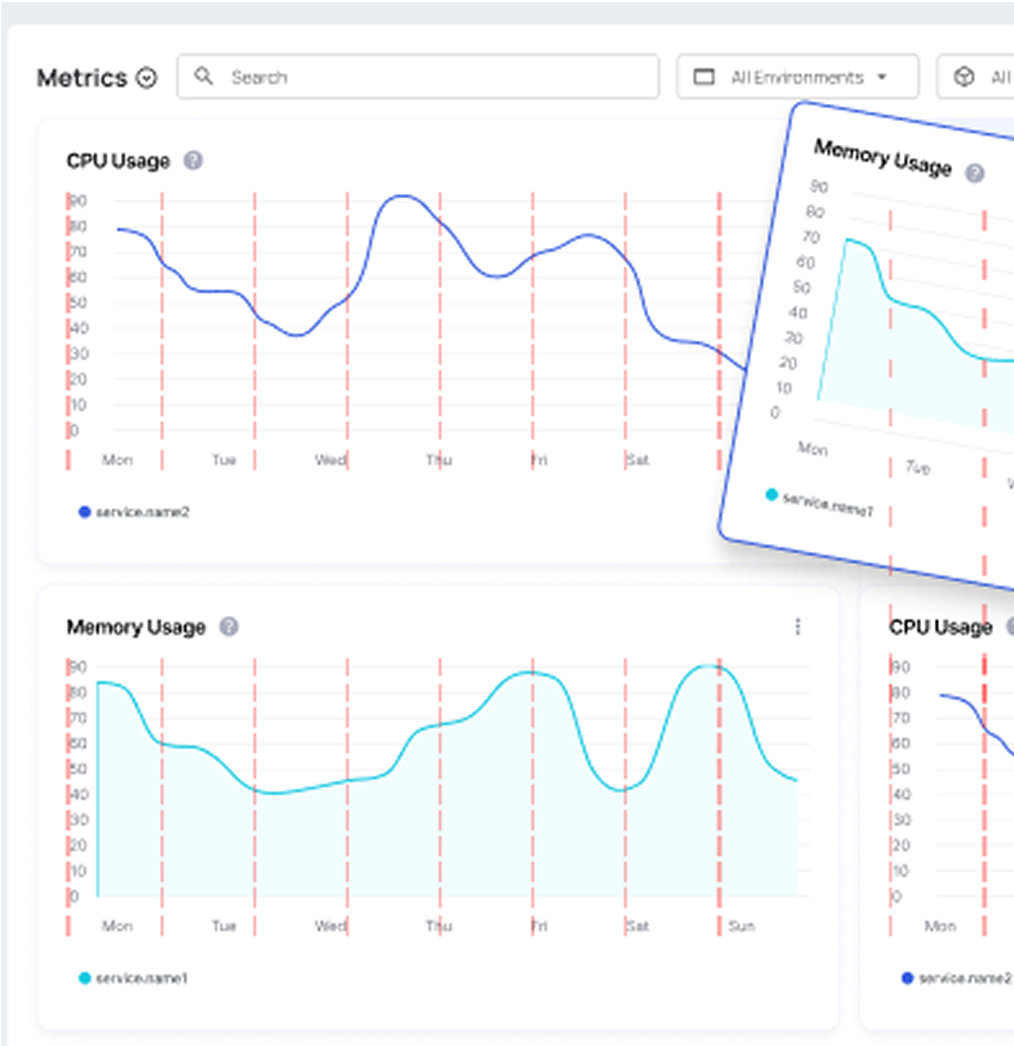Viewport: 1014px width, 1046px height.
Task: Click the help icon next to the top CPU Usage title
Action: point(193,161)
